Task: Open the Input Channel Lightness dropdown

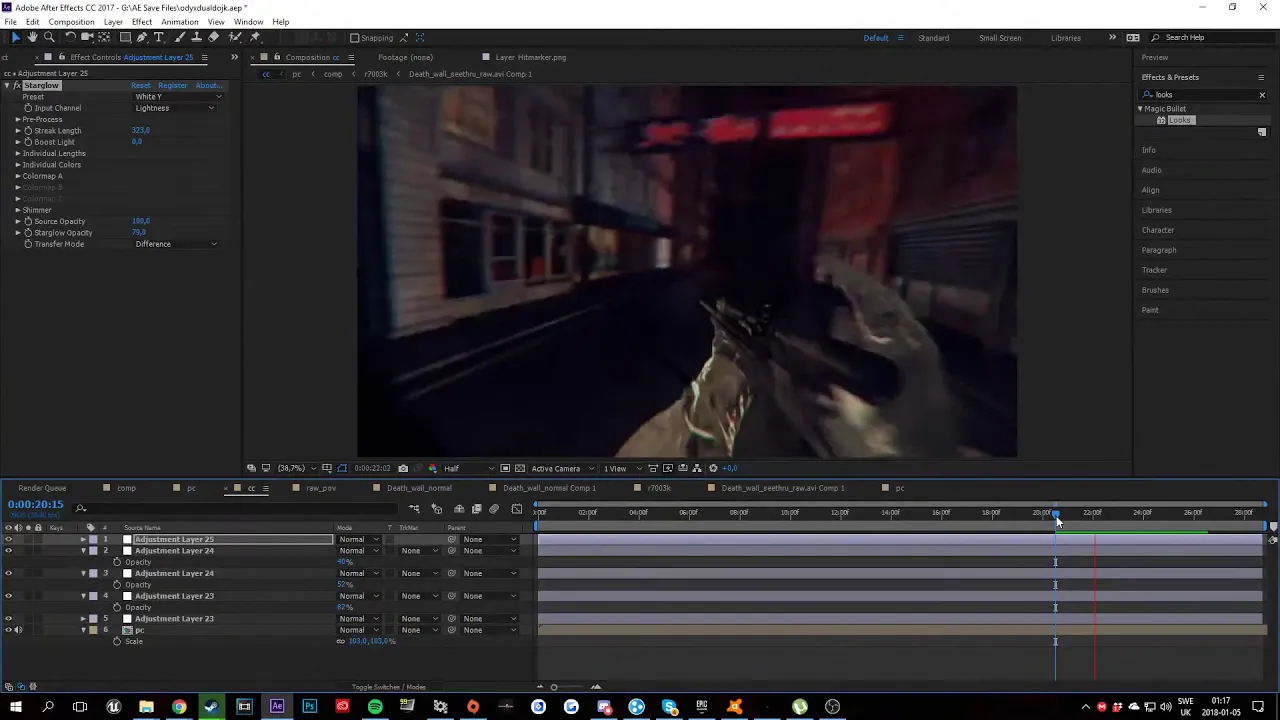Action: 175,108
